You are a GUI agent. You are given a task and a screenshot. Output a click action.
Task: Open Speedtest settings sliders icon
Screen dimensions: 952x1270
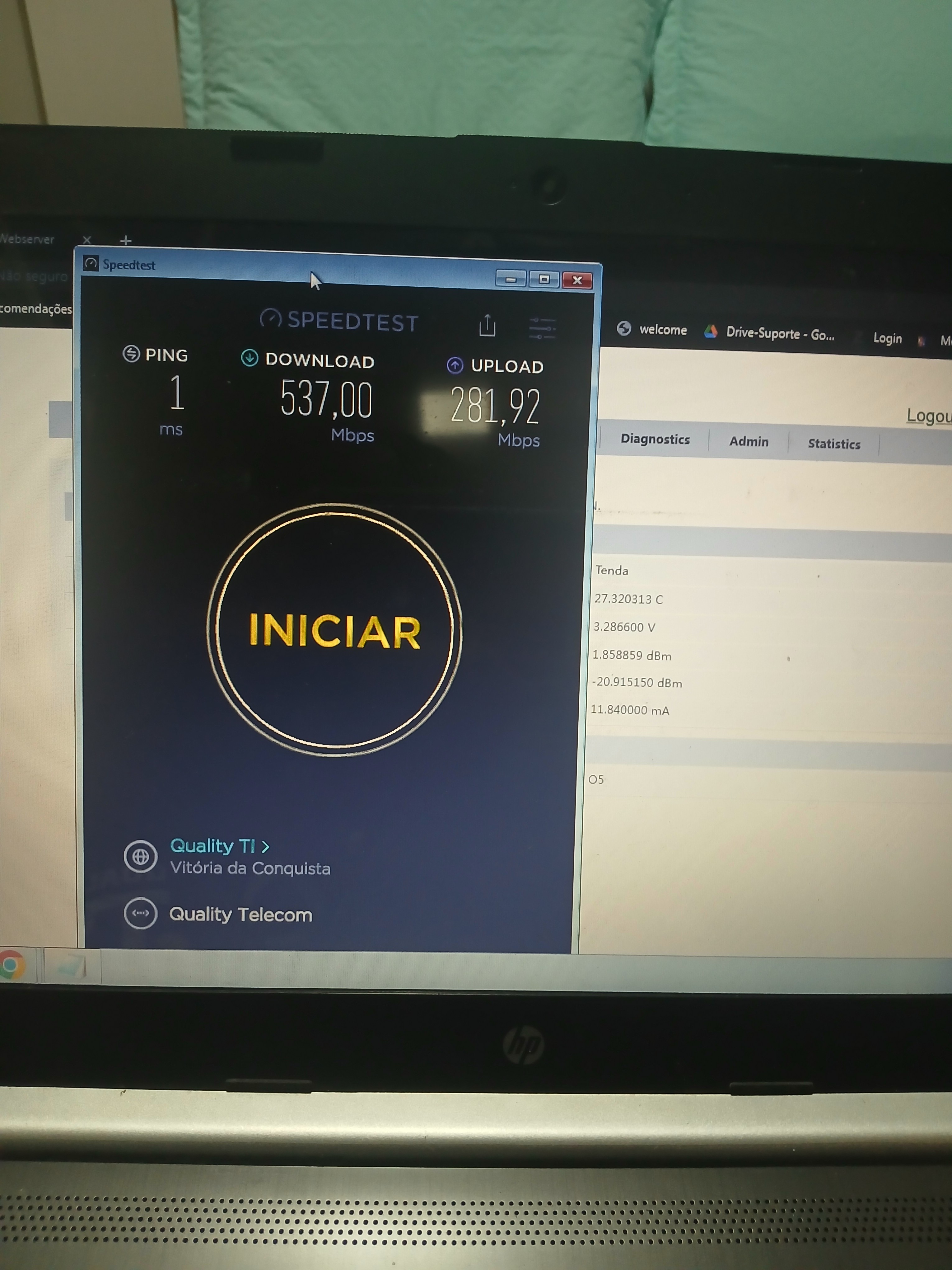point(542,328)
